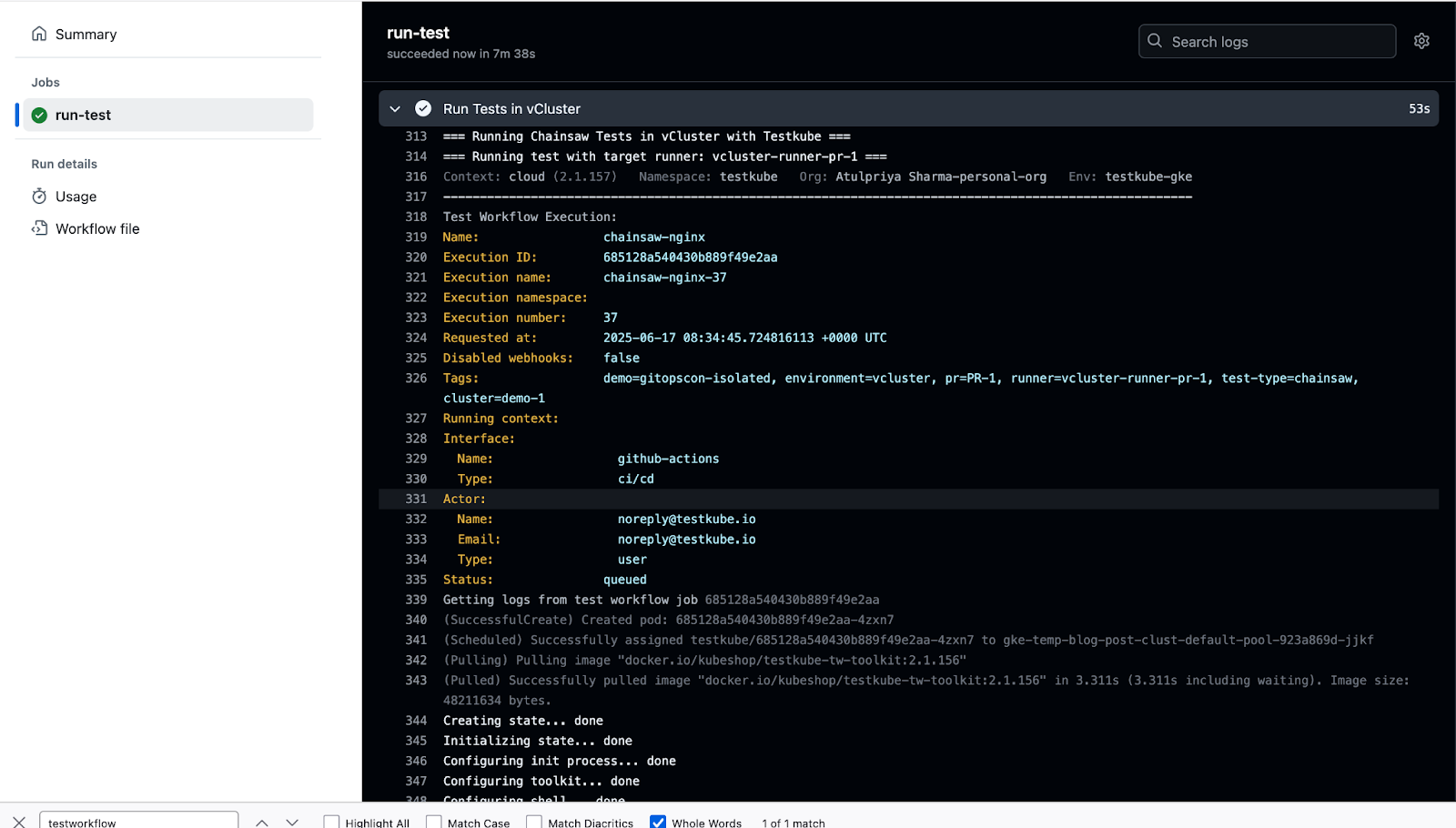This screenshot has width=1456, height=828.
Task: Open the Workflow file link
Action: pos(97,228)
